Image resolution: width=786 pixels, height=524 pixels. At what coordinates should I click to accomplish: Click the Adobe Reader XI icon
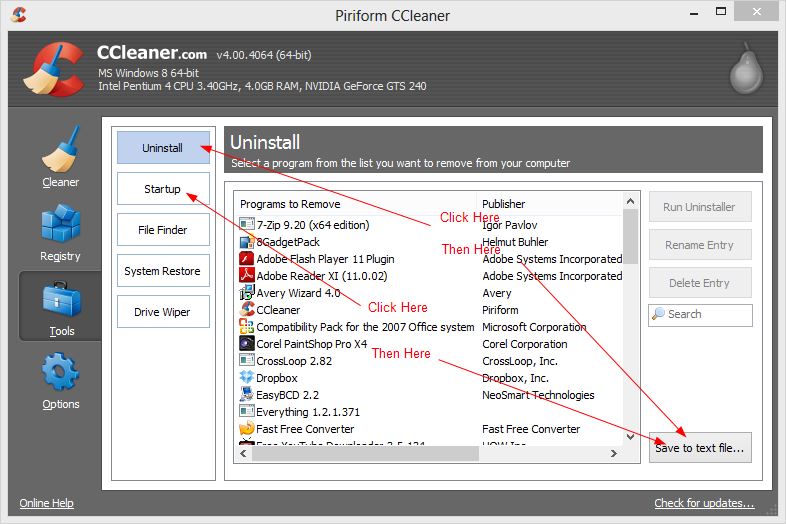(x=247, y=275)
